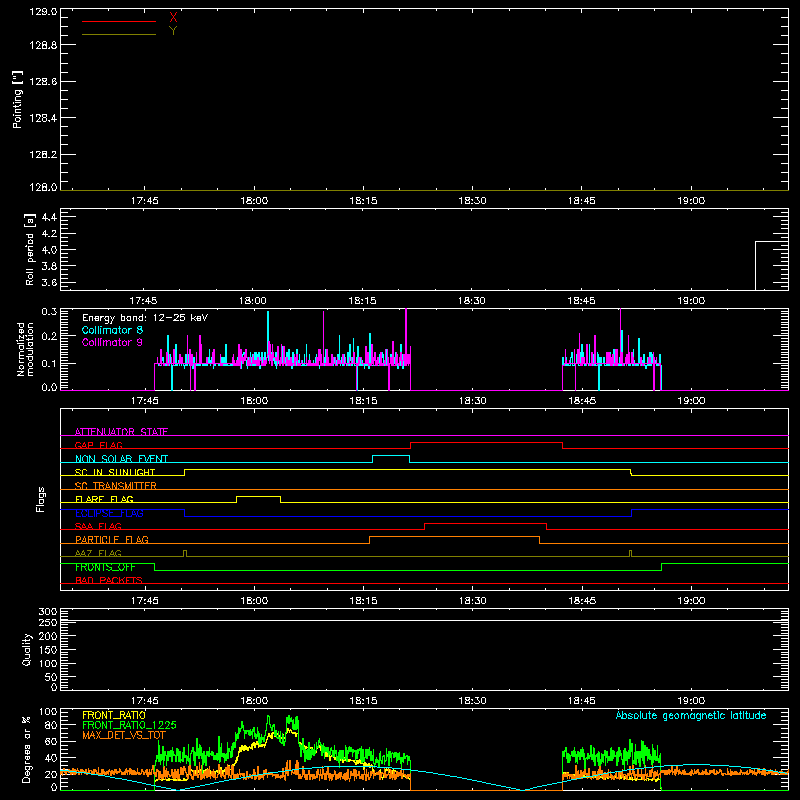Select the ATTENUATOR_STATE flag label
This screenshot has height=800, width=800.
point(121,432)
